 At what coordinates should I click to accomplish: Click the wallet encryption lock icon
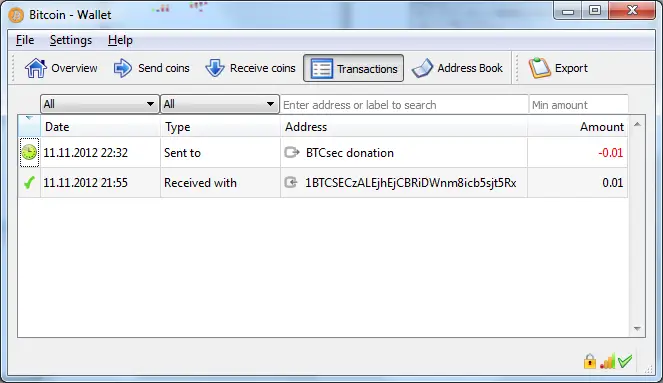(590, 361)
